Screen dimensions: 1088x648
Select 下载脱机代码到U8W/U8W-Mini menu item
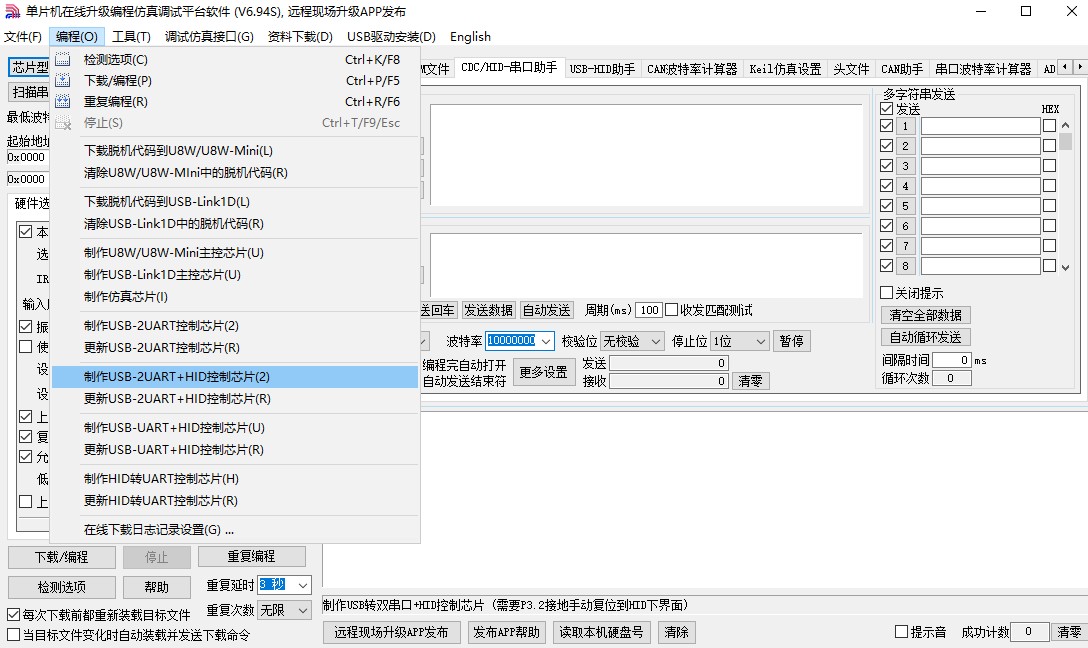[x=236, y=151]
